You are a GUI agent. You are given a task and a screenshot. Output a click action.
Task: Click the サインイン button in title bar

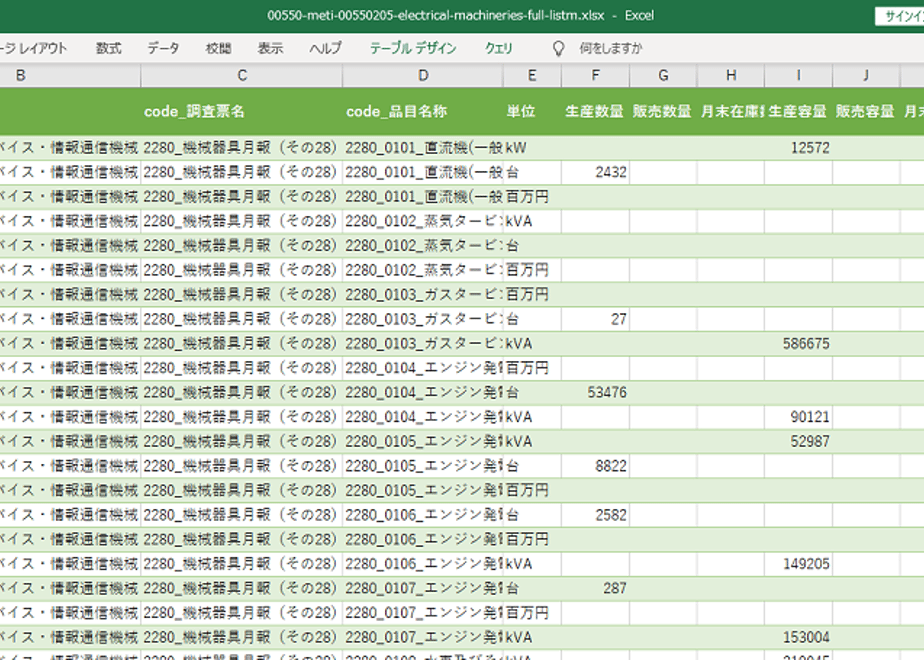(900, 16)
